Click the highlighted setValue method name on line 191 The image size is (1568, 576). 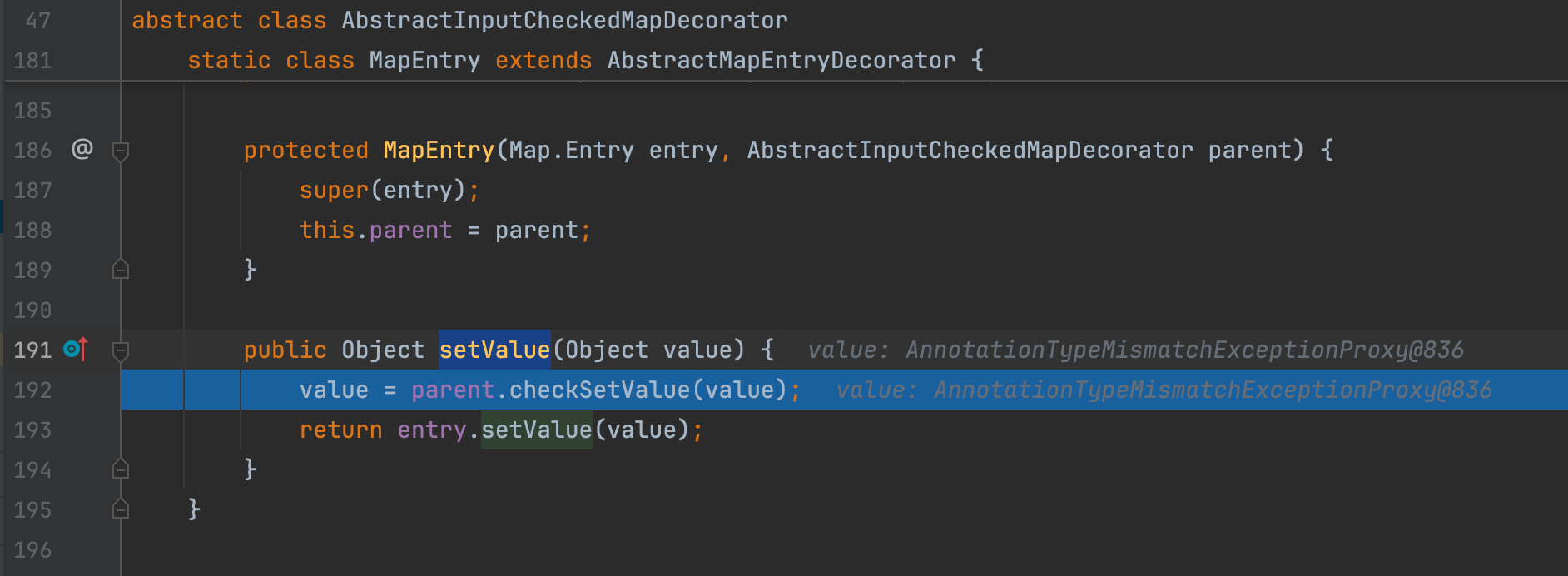tap(494, 350)
